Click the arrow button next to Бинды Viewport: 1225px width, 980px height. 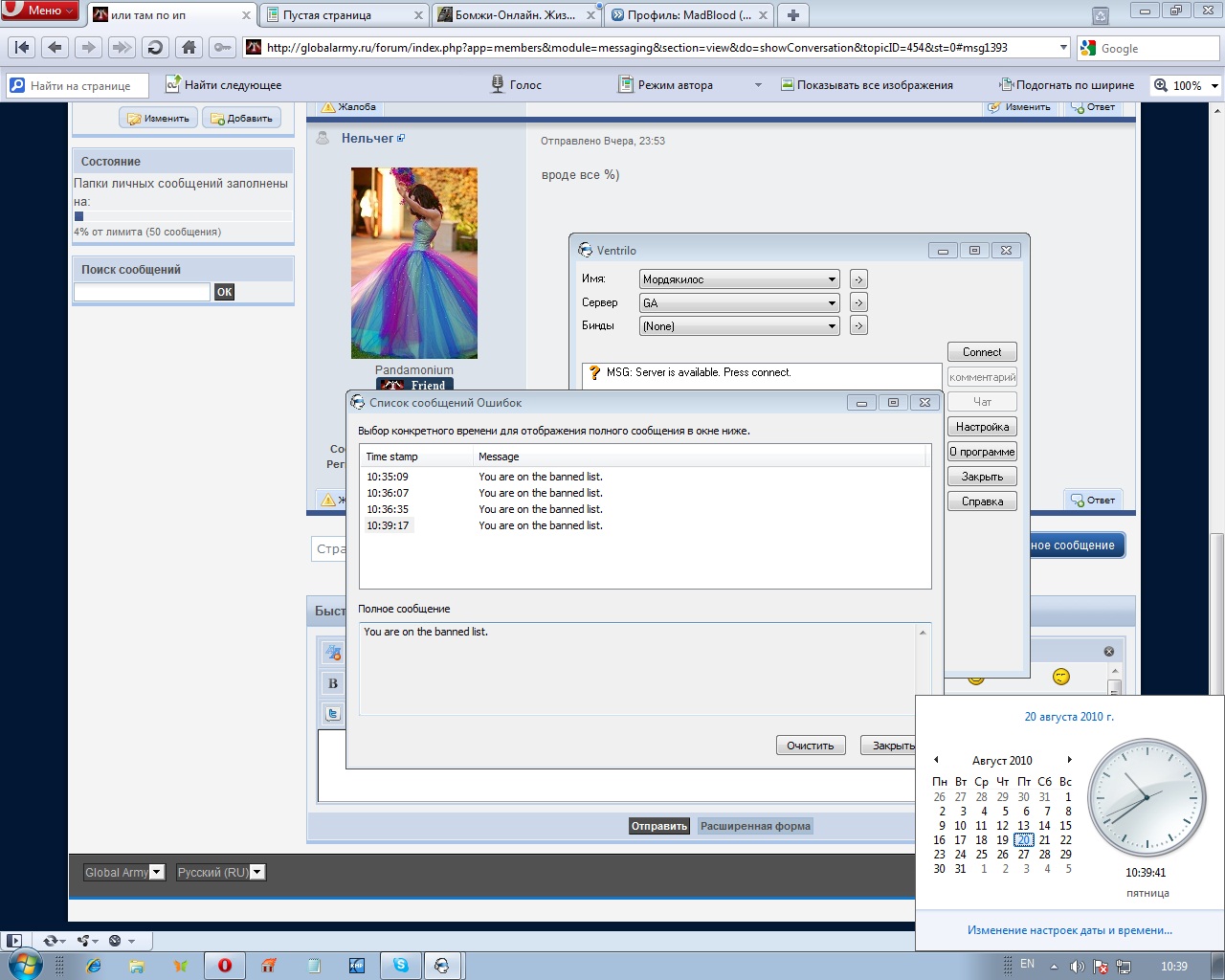858,325
